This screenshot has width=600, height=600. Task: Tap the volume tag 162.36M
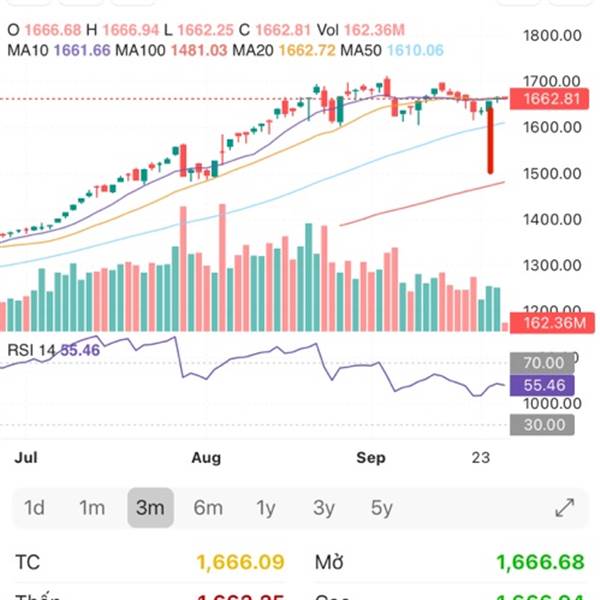pos(546,322)
